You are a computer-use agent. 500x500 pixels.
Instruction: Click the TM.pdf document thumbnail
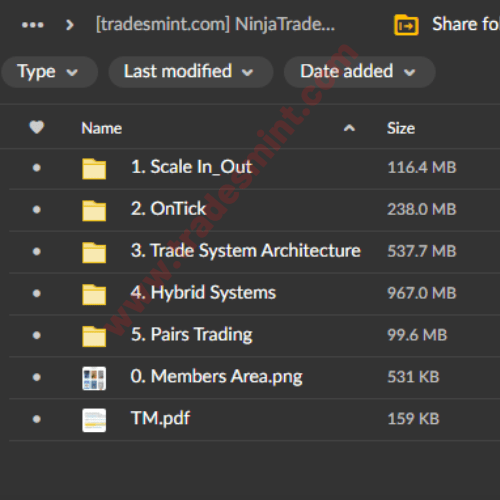pos(94,420)
